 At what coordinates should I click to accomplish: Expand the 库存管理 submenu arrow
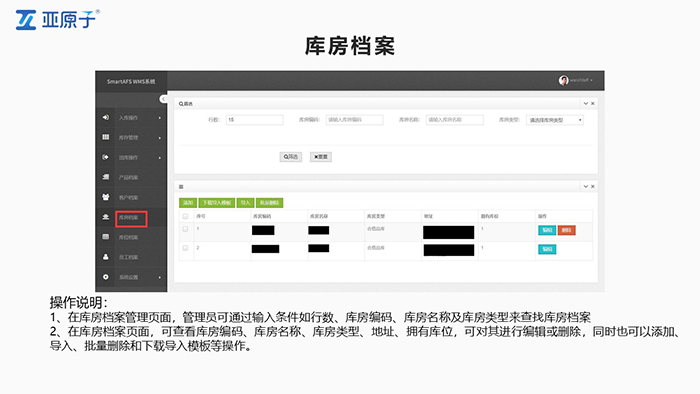(x=160, y=138)
